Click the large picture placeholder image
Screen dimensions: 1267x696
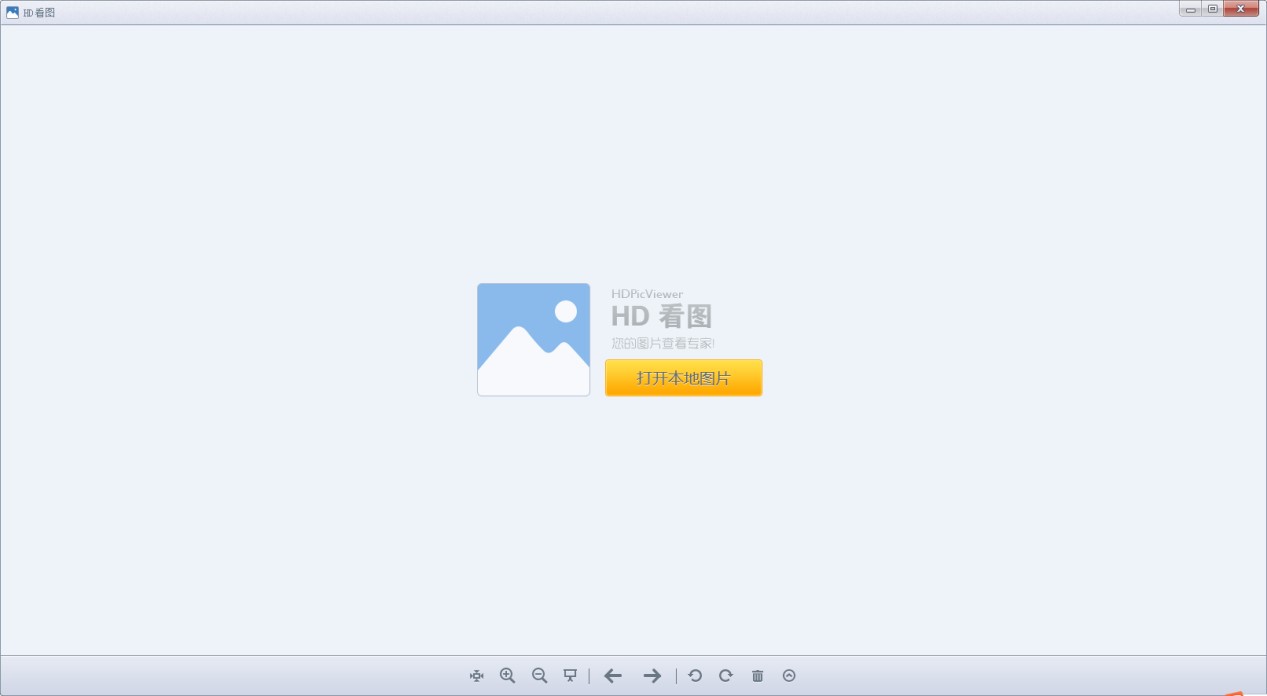534,340
